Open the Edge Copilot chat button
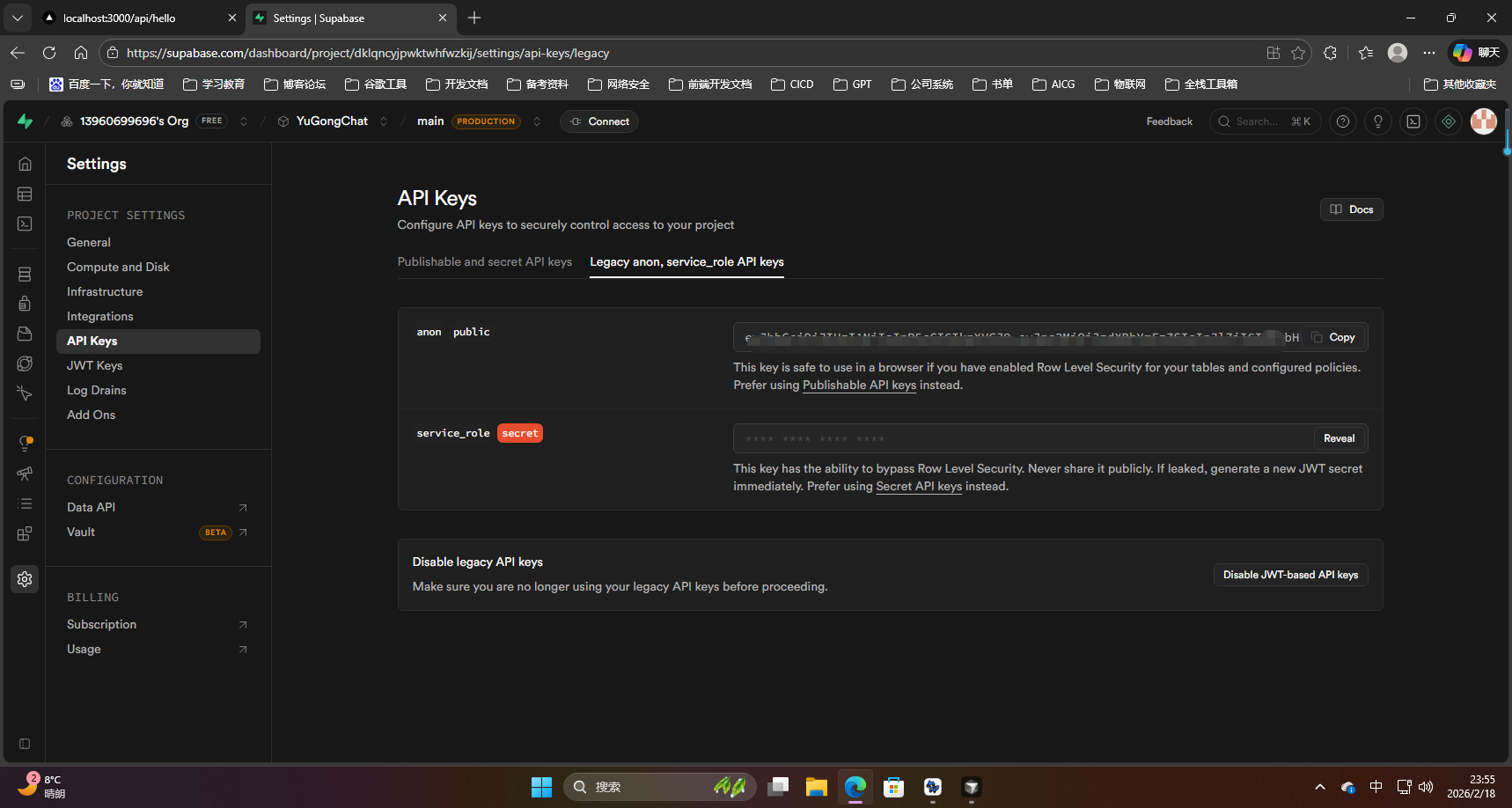 (x=1477, y=53)
